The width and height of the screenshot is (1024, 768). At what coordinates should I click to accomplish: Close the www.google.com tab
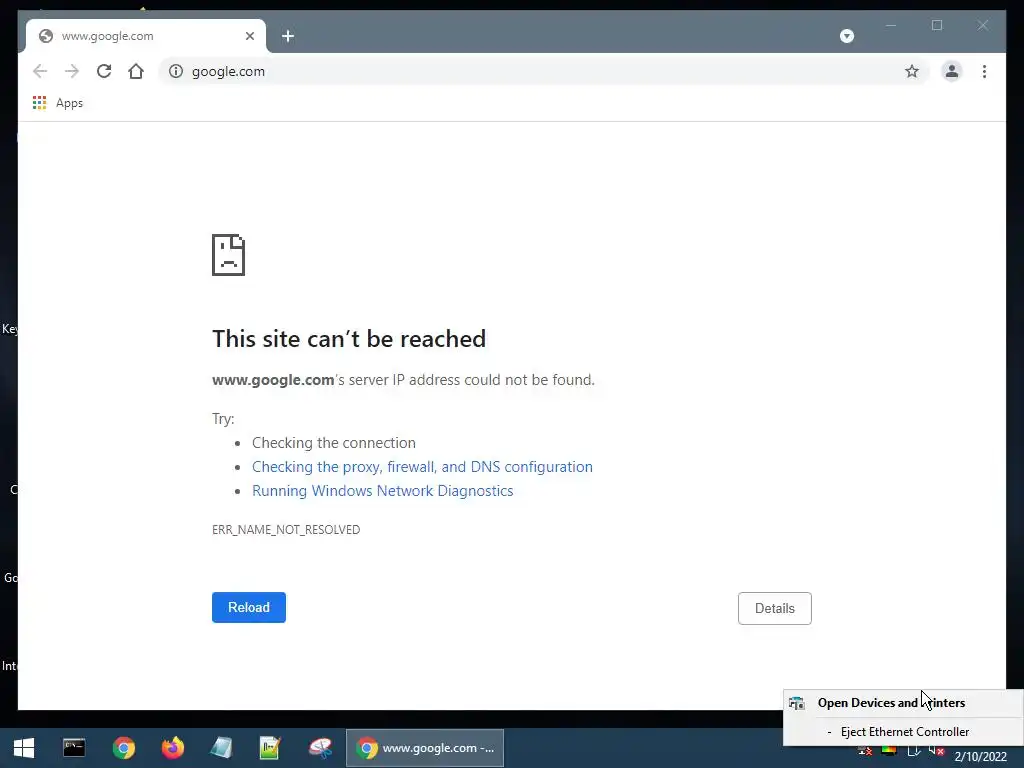(249, 36)
